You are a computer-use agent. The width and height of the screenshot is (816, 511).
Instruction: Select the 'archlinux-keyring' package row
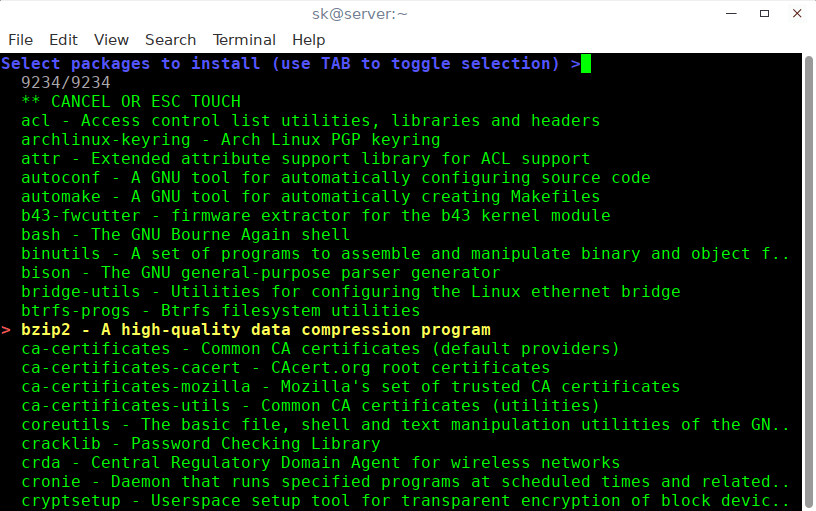coord(231,139)
